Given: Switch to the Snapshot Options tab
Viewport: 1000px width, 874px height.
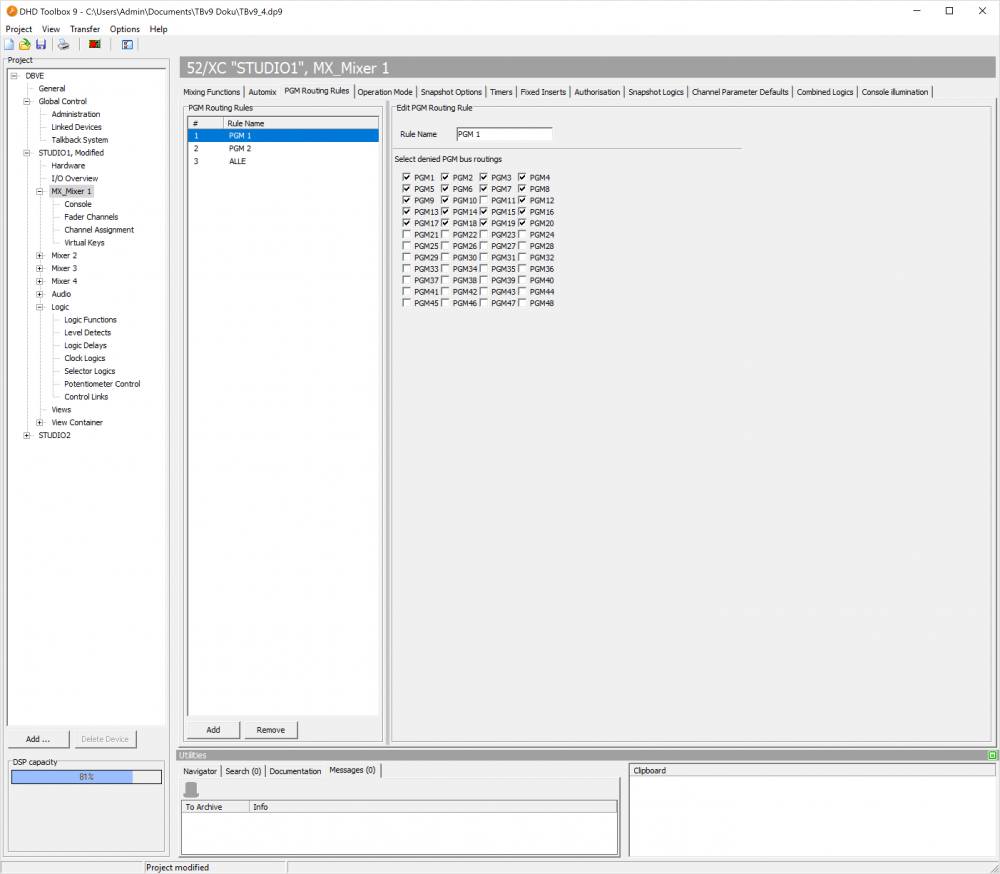Looking at the screenshot, I should tap(450, 91).
